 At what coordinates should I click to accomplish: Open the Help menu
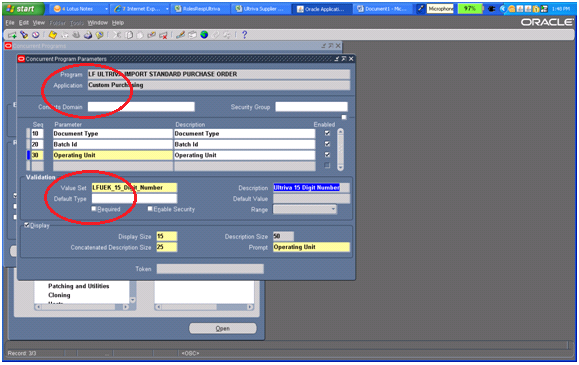click(118, 23)
